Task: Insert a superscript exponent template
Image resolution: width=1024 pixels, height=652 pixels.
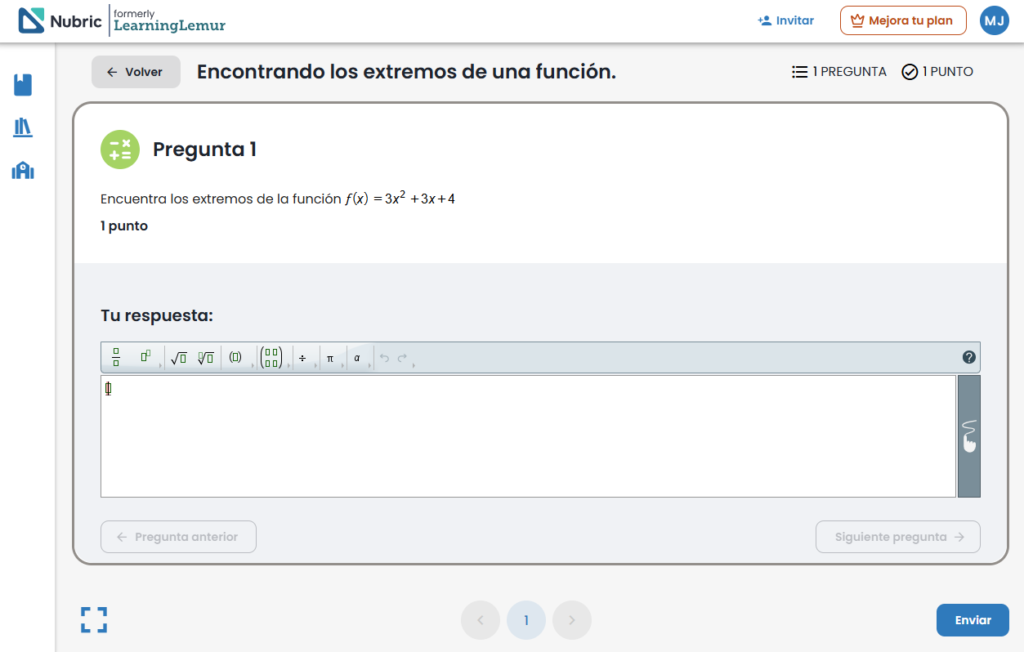Action: pyautogui.click(x=145, y=357)
